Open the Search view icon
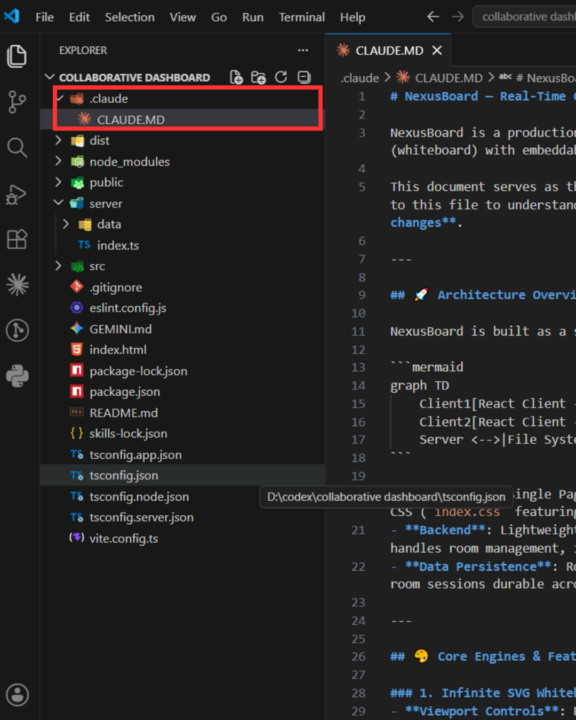The image size is (576, 720). click(17, 147)
